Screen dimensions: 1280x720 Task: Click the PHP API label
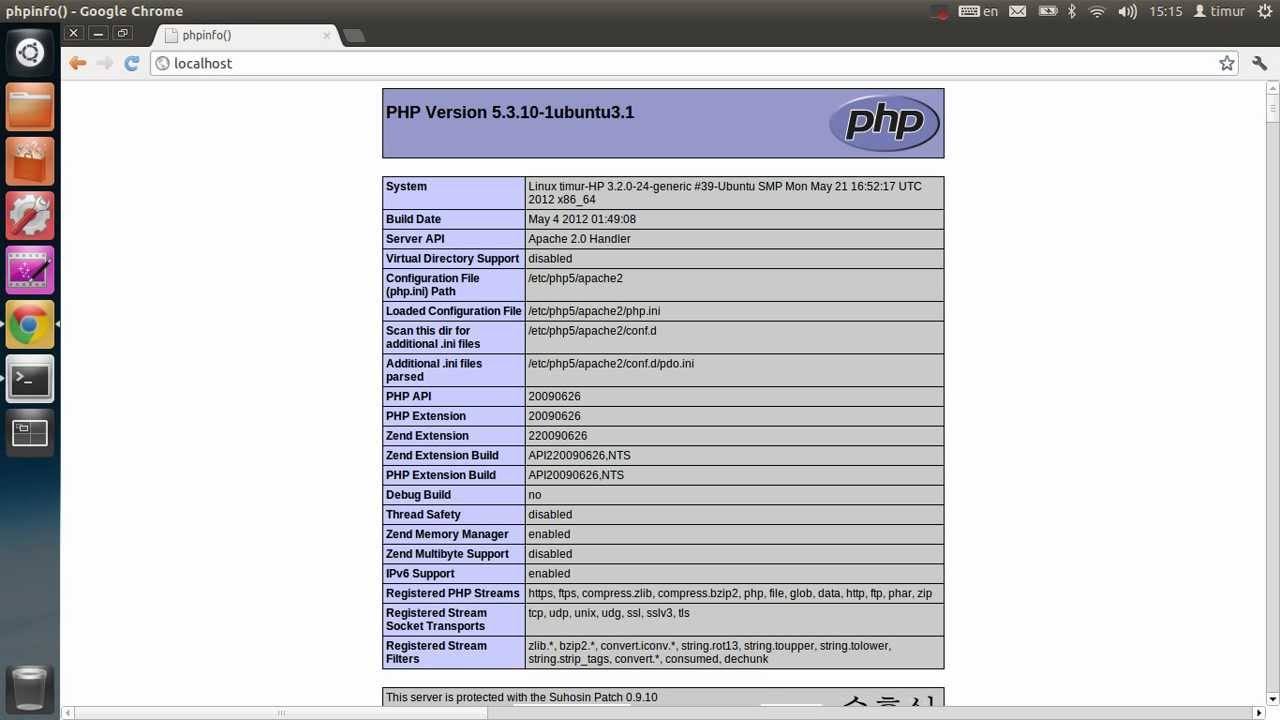click(409, 397)
